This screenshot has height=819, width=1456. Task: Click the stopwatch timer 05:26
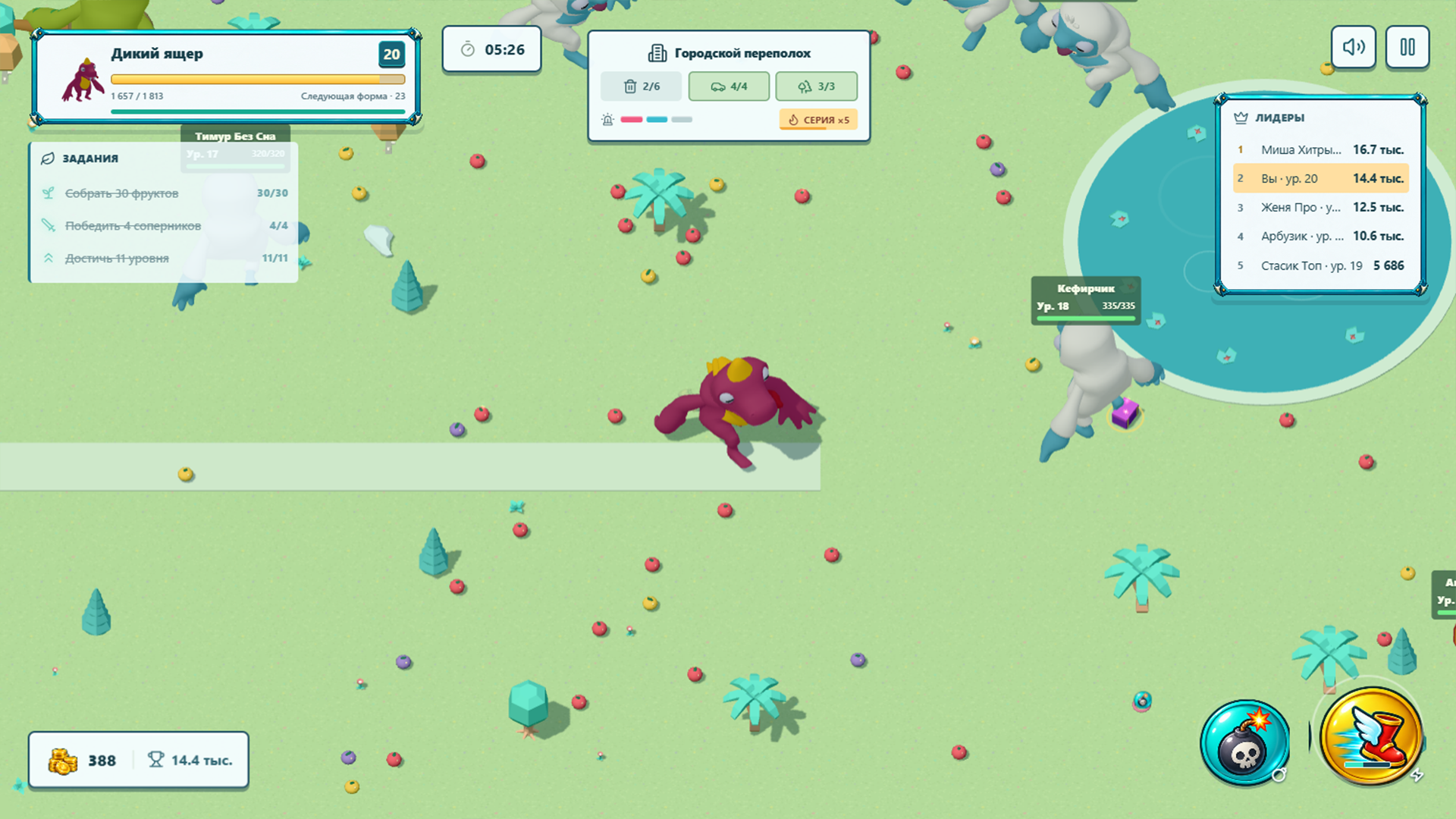(x=492, y=49)
